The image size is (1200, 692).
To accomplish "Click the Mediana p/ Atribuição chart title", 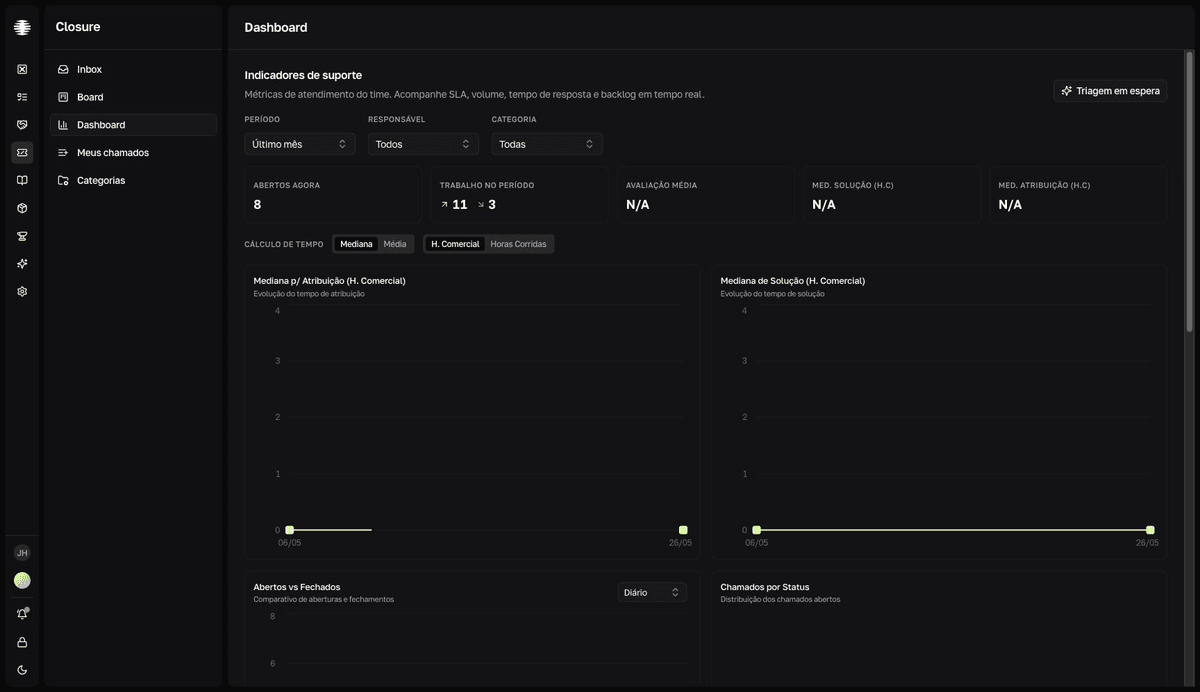I will 329,281.
